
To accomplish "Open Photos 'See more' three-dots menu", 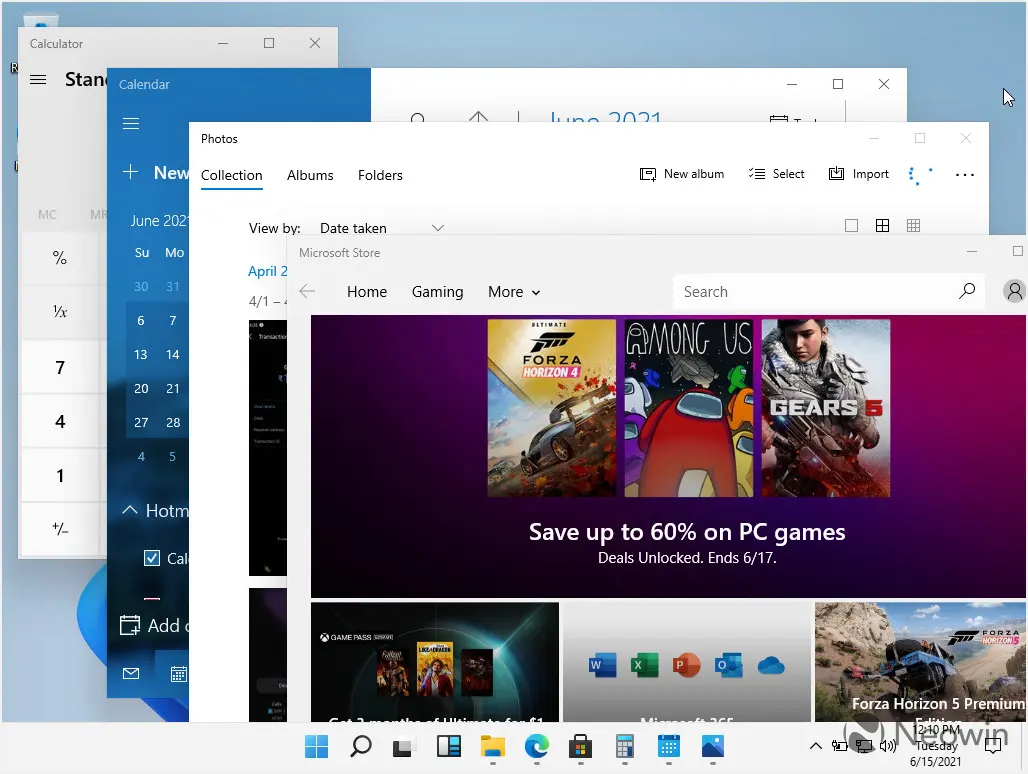I will [x=964, y=175].
